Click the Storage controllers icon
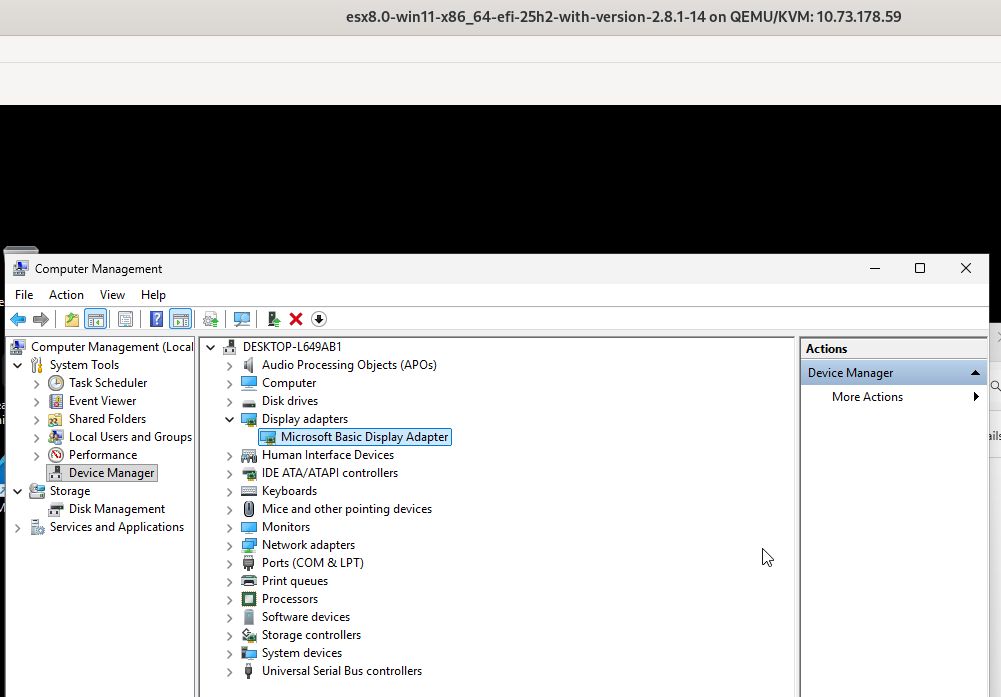This screenshot has width=1001, height=697. (249, 635)
